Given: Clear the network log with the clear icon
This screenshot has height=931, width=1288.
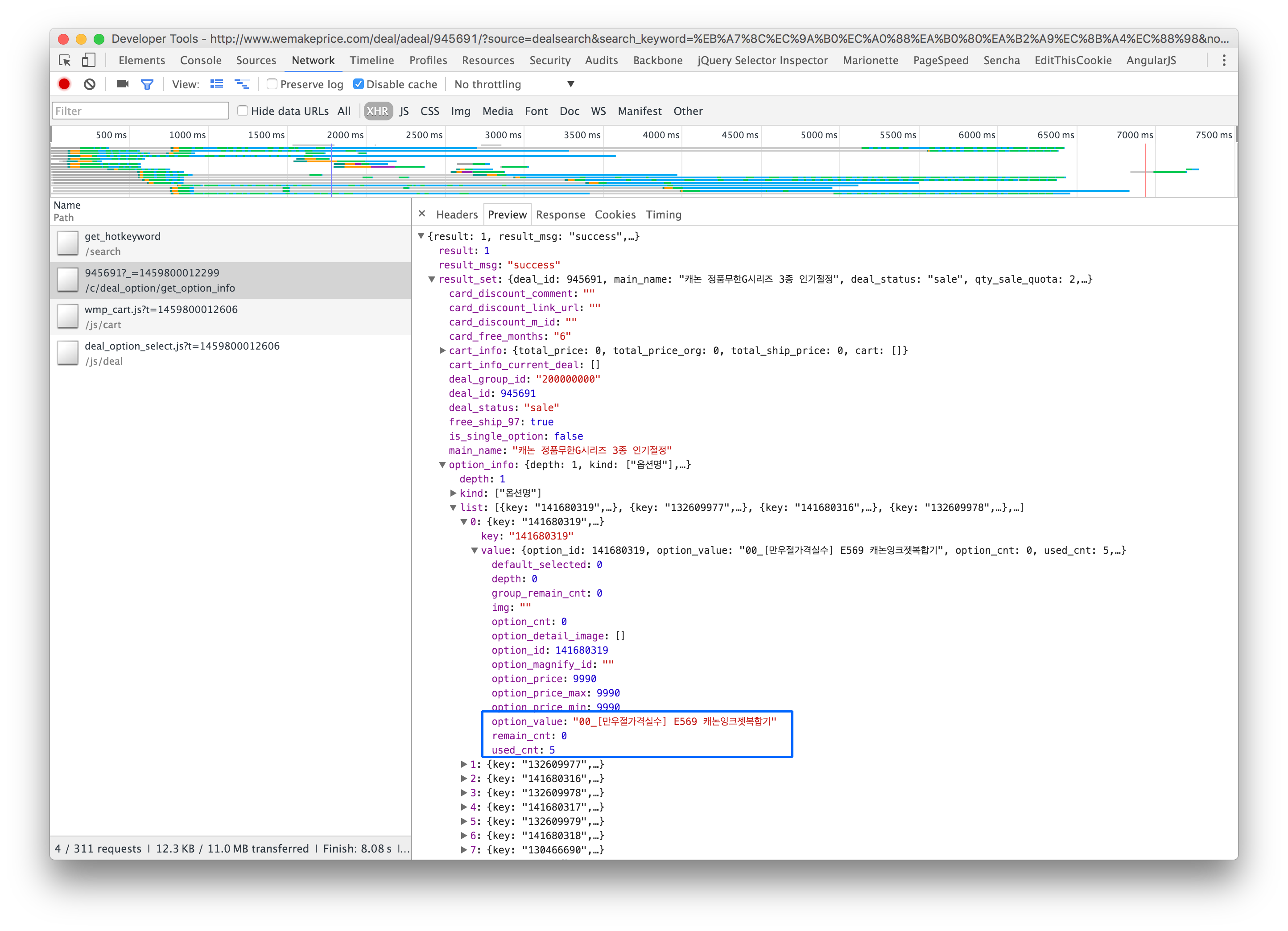Looking at the screenshot, I should point(89,84).
